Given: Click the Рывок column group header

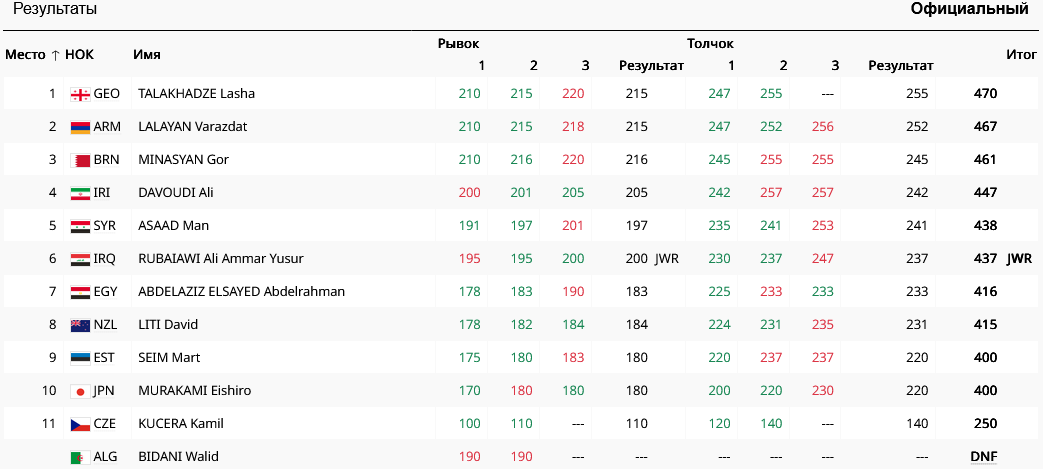Looking at the screenshot, I should 459,44.
